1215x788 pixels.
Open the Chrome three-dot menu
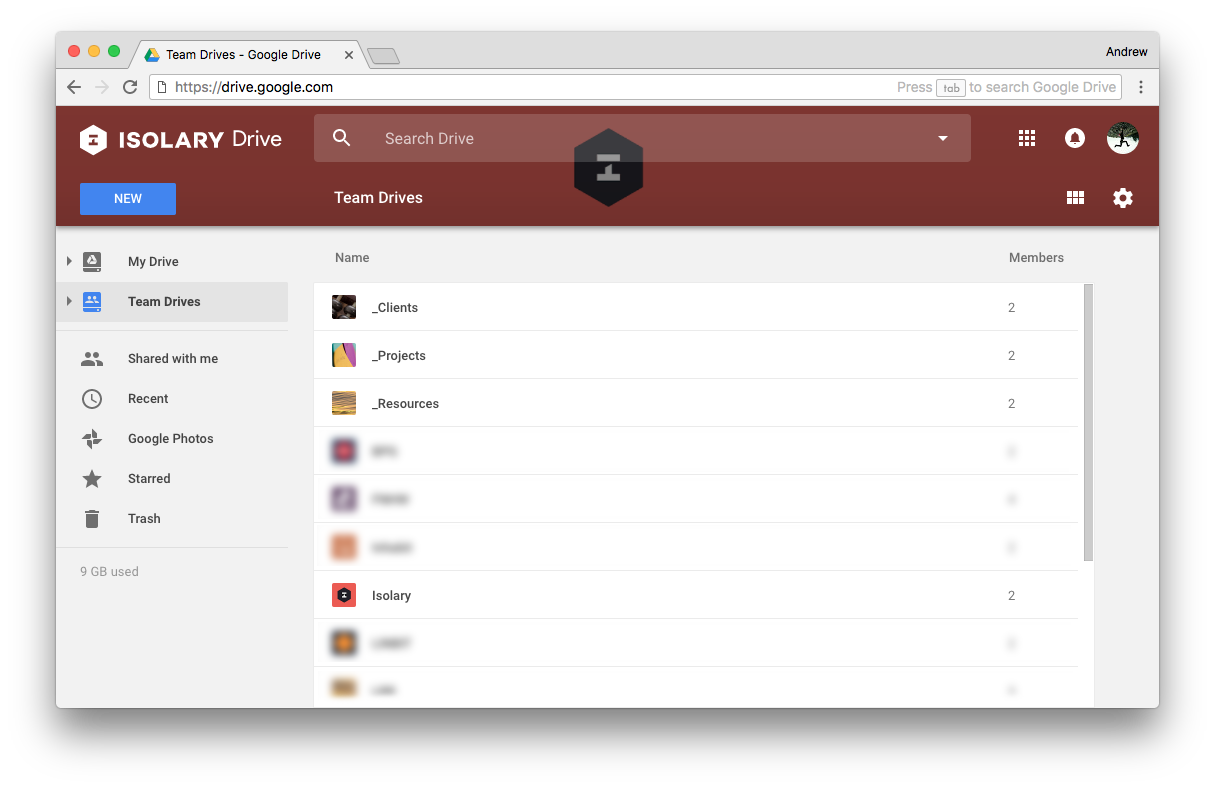coord(1141,87)
